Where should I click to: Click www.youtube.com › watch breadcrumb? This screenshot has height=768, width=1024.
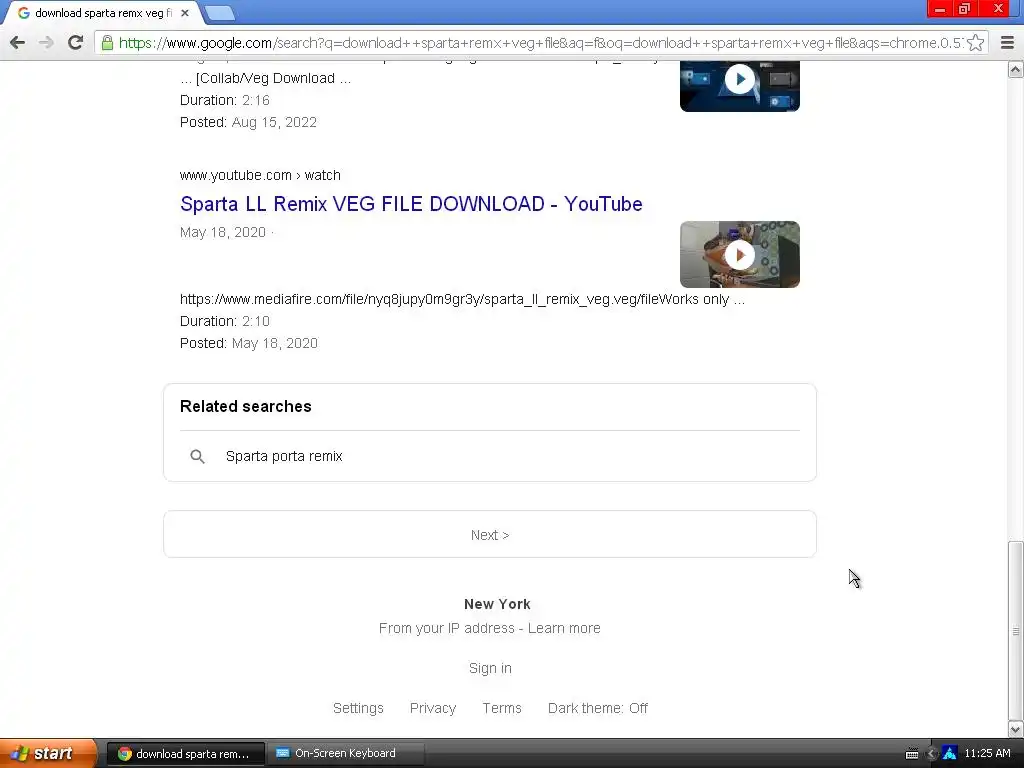click(260, 175)
